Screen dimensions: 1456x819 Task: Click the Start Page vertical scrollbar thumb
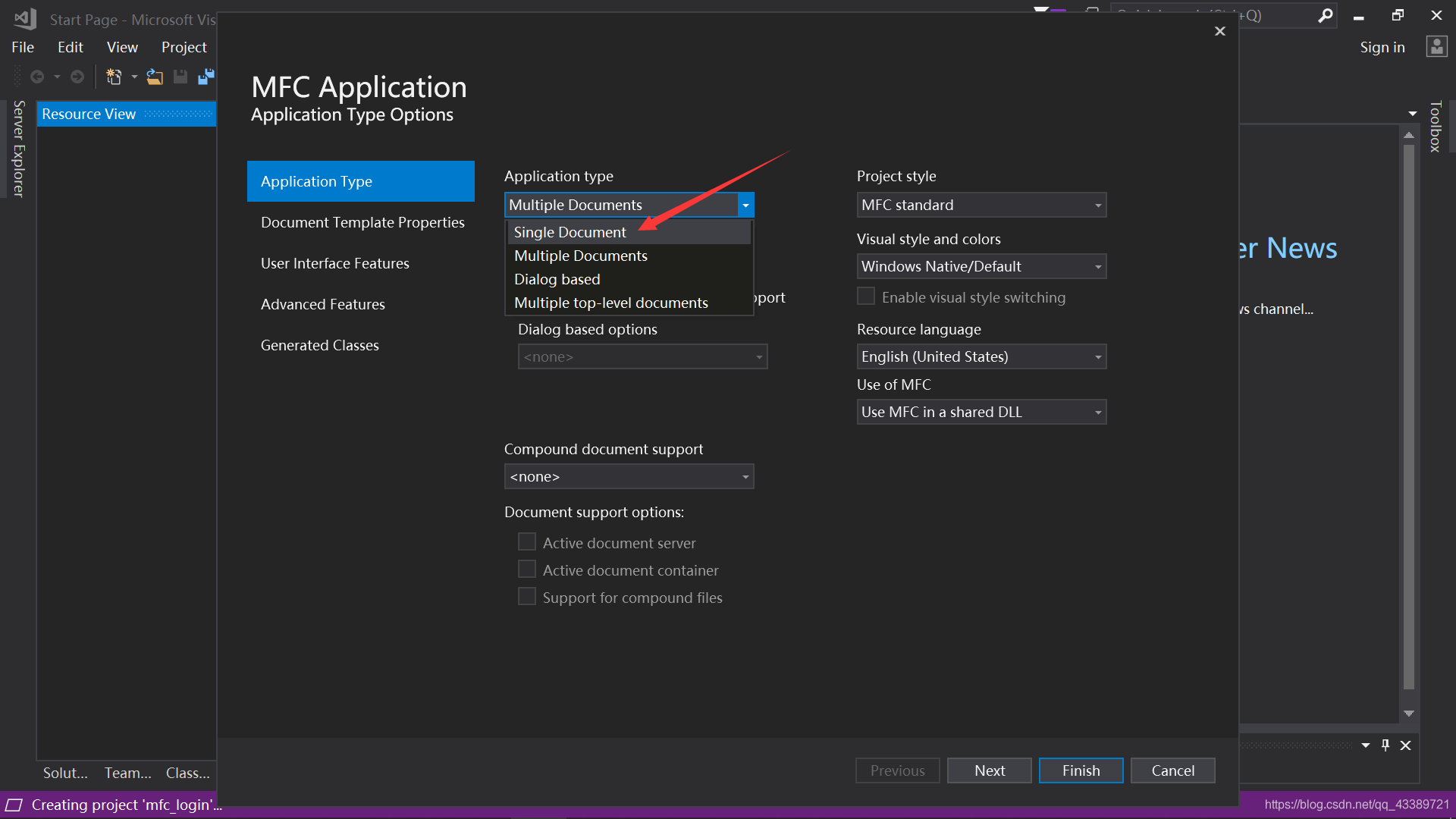click(1408, 417)
